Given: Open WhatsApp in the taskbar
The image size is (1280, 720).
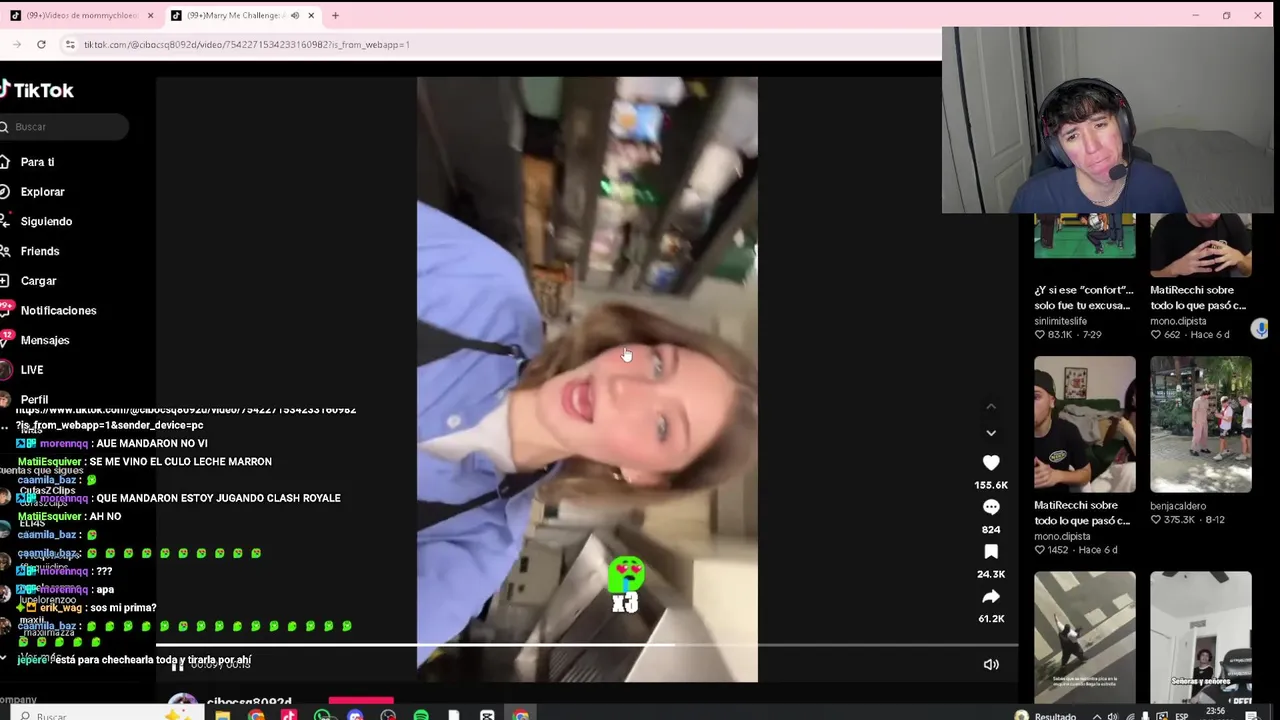Looking at the screenshot, I should 322,715.
